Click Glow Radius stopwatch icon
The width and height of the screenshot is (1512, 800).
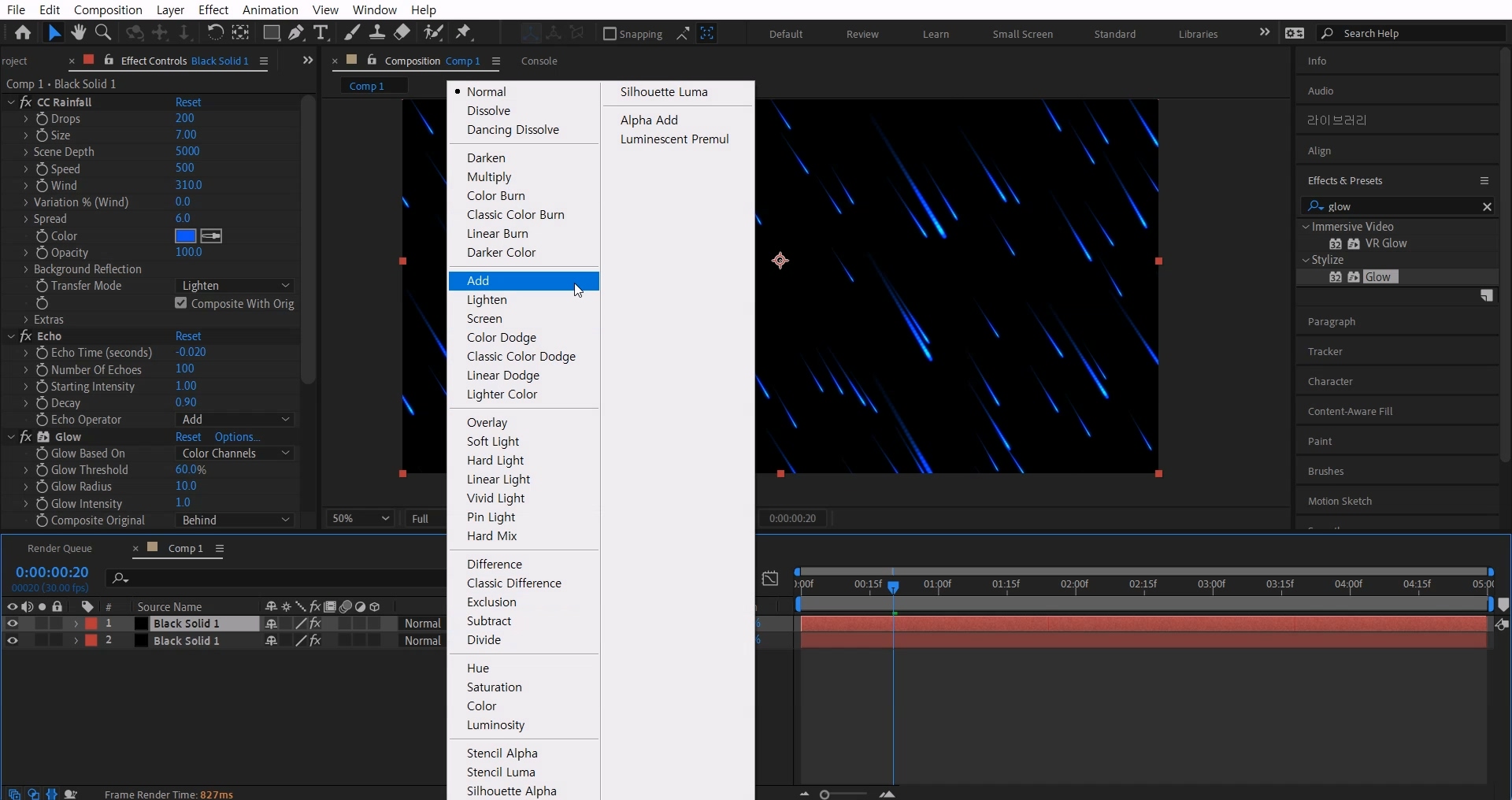tap(42, 487)
